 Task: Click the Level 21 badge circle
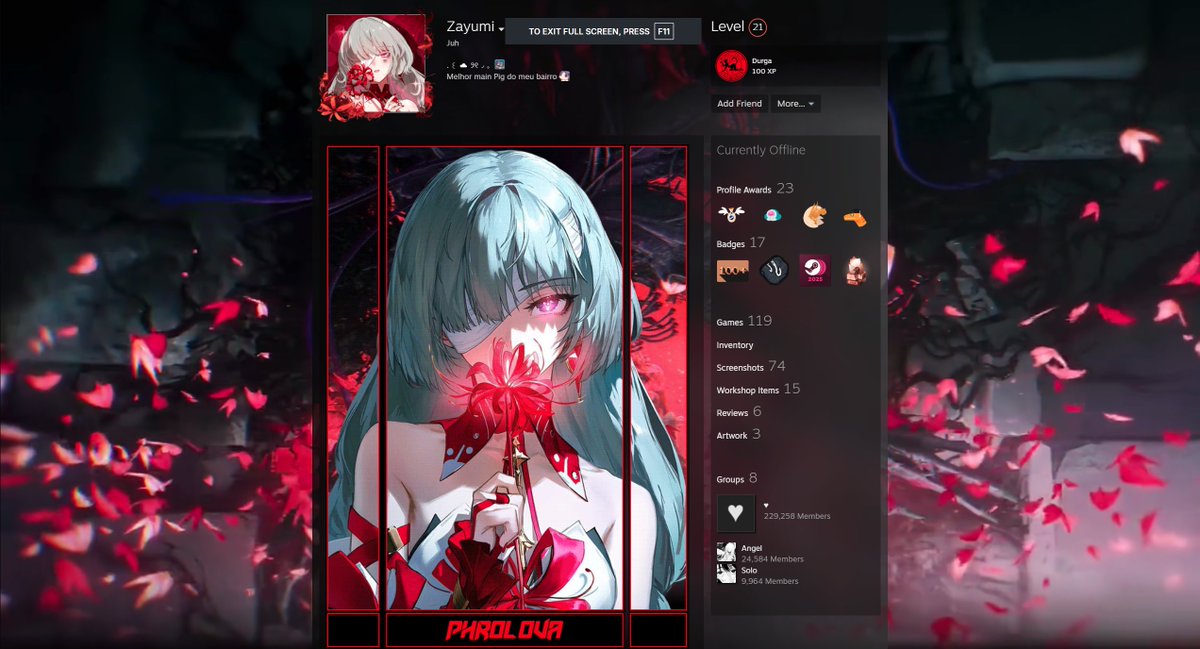pos(757,27)
